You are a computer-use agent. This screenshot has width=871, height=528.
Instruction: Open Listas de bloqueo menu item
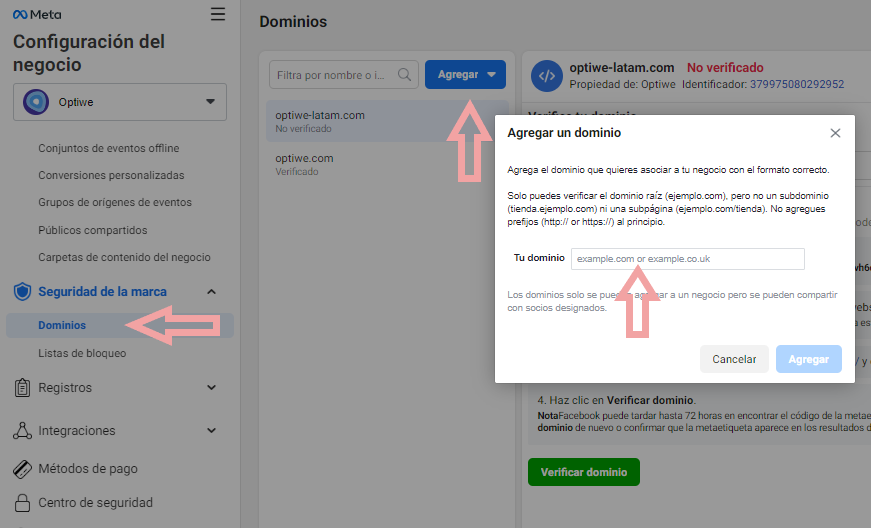(82, 353)
